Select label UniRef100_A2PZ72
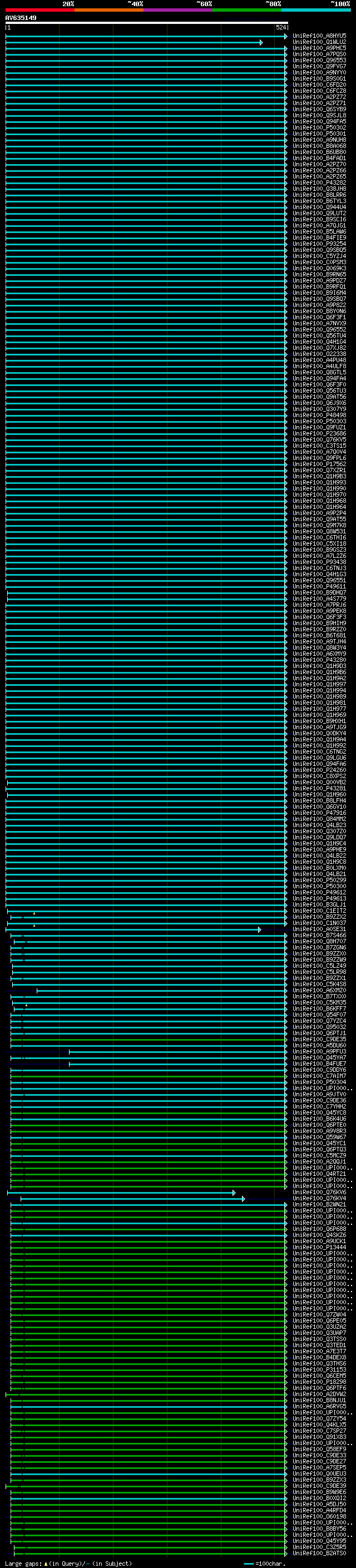 (x=319, y=97)
